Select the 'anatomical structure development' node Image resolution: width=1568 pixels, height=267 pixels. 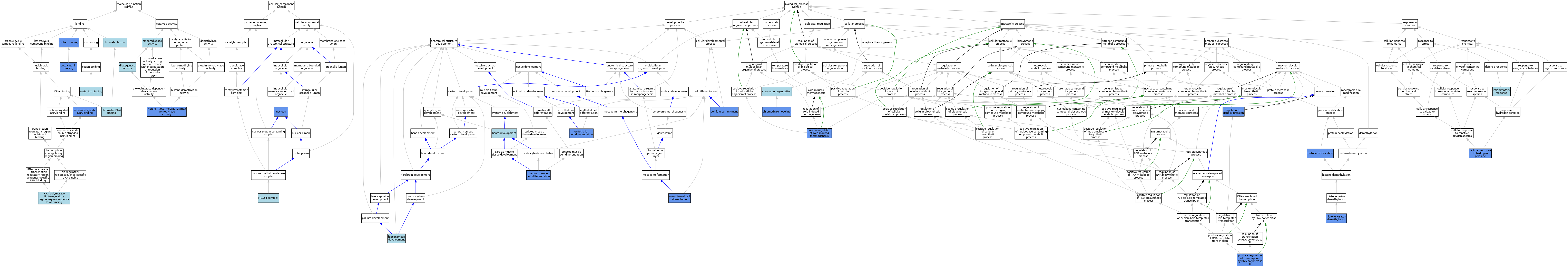coord(444,43)
